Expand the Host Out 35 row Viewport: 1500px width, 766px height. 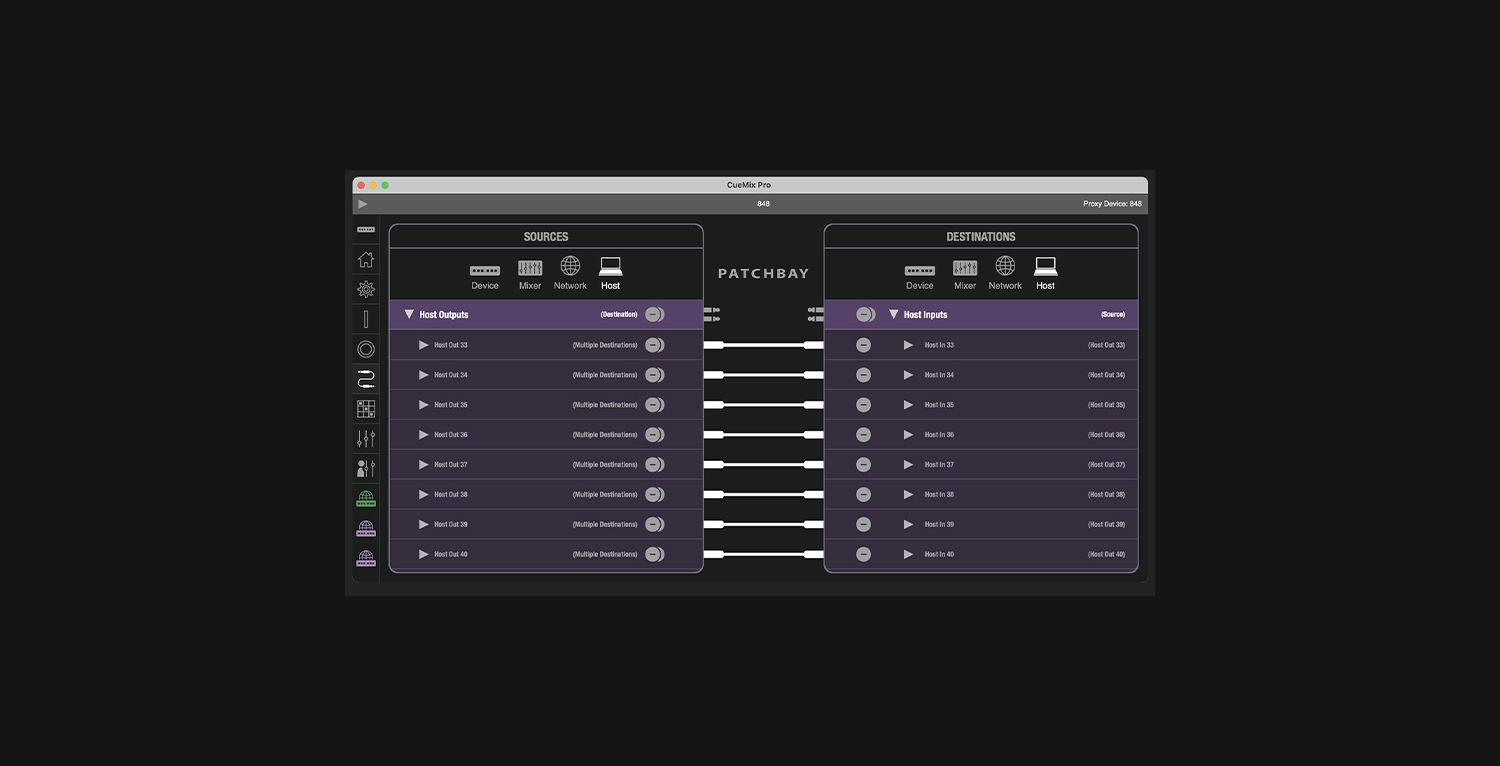click(x=424, y=405)
